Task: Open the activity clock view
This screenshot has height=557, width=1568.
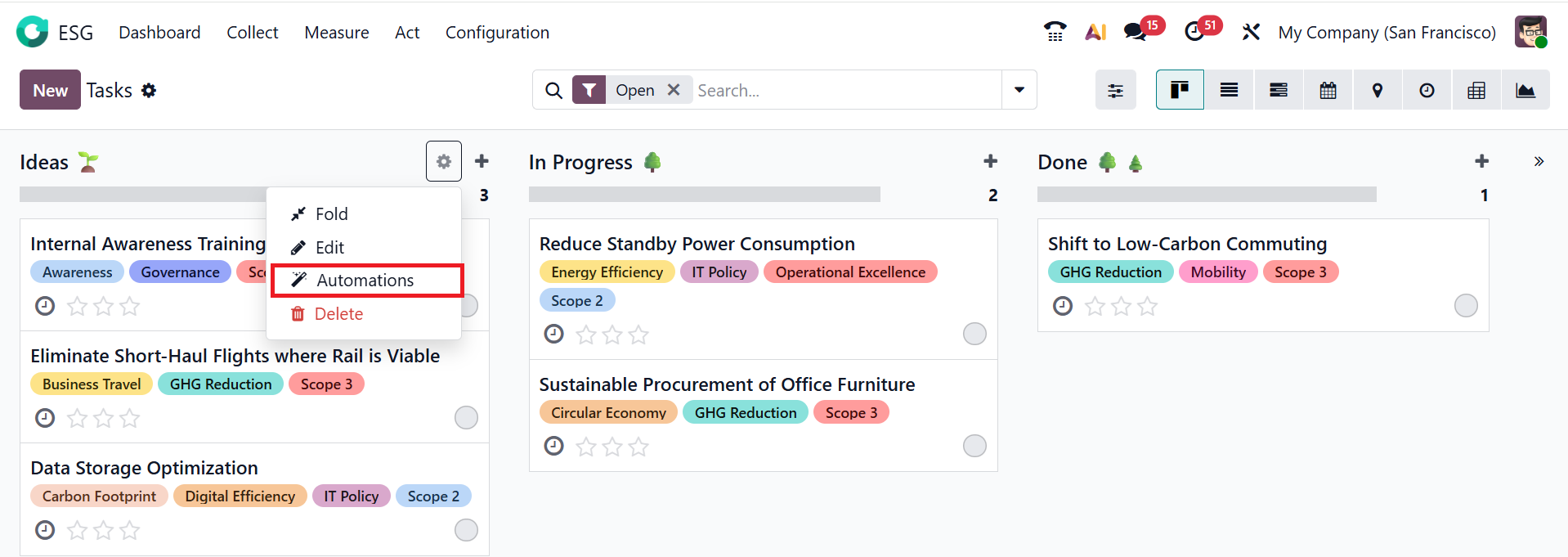Action: tap(1427, 90)
